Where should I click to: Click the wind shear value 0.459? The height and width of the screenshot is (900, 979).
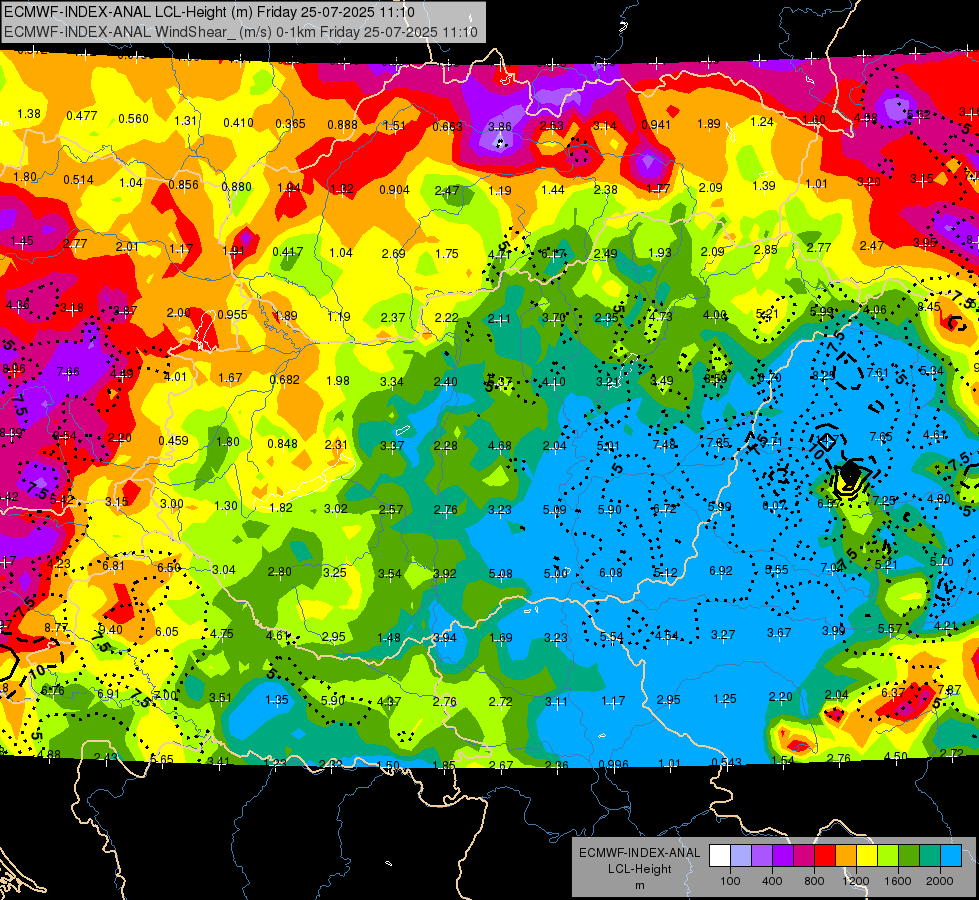tap(174, 440)
